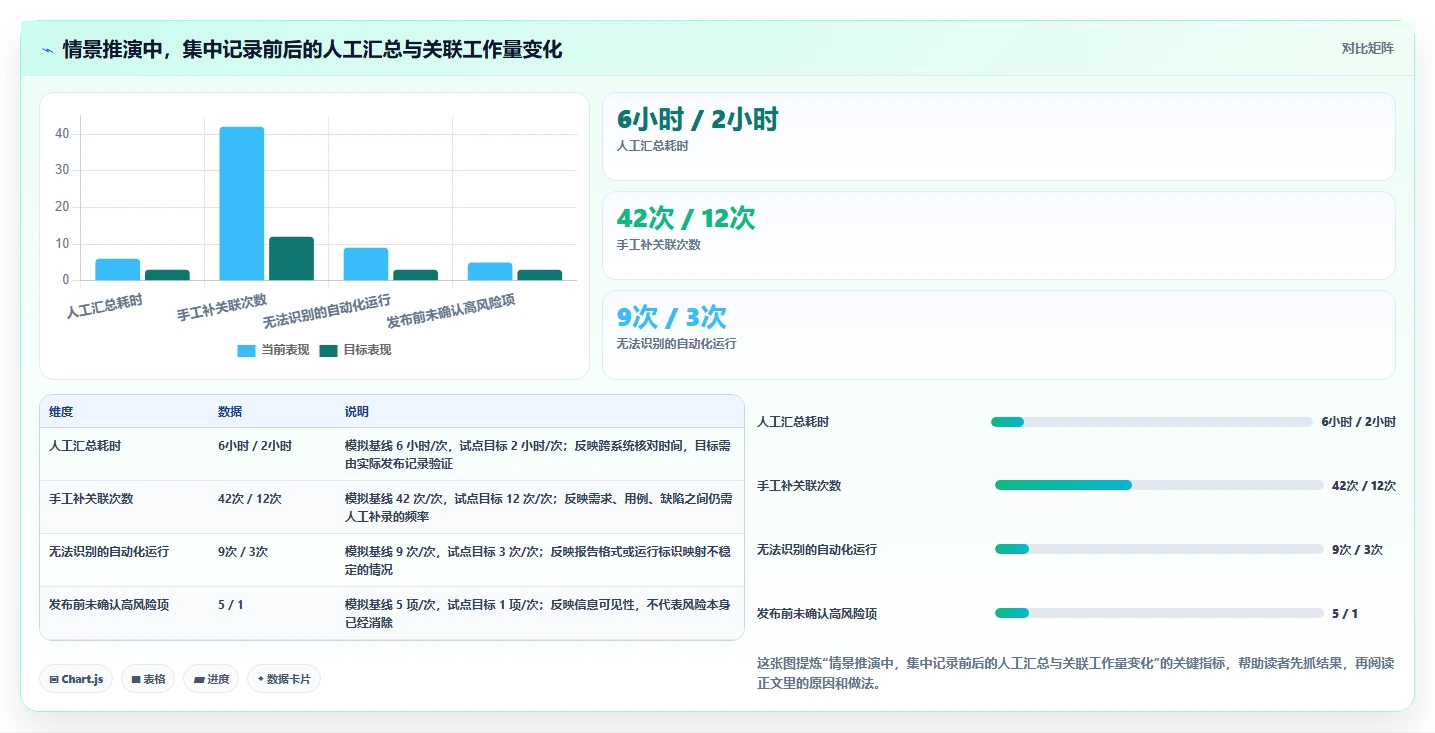Click the dark green 手工补关联次数 bar
This screenshot has height=733, width=1435.
click(291, 258)
